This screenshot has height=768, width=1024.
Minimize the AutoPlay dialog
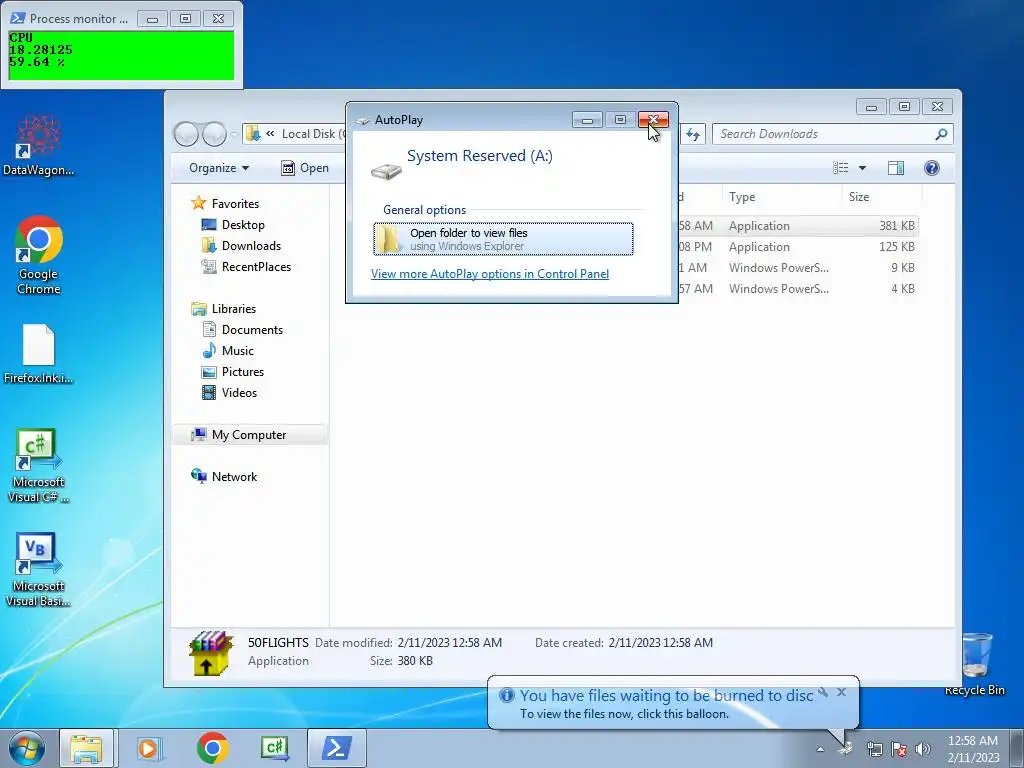tap(587, 120)
